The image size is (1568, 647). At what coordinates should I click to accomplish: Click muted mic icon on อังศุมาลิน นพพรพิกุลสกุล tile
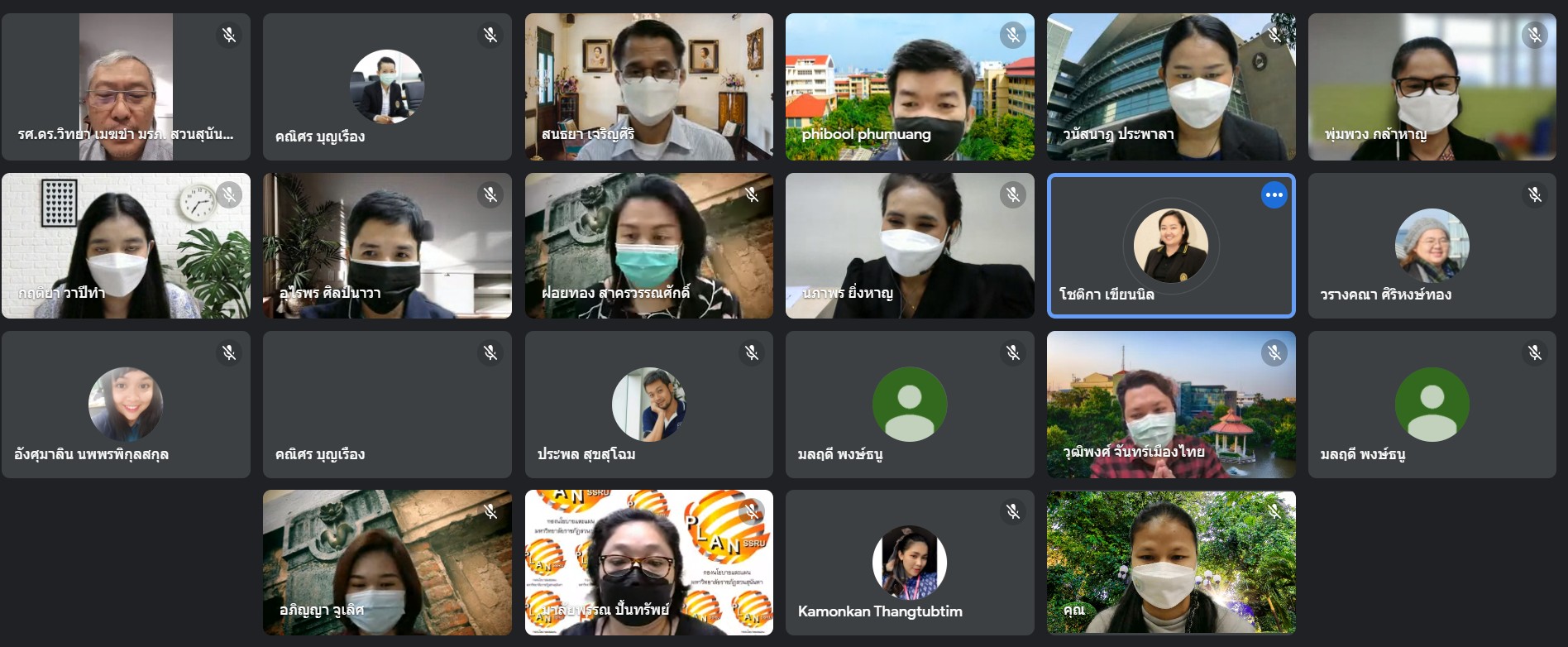229,353
